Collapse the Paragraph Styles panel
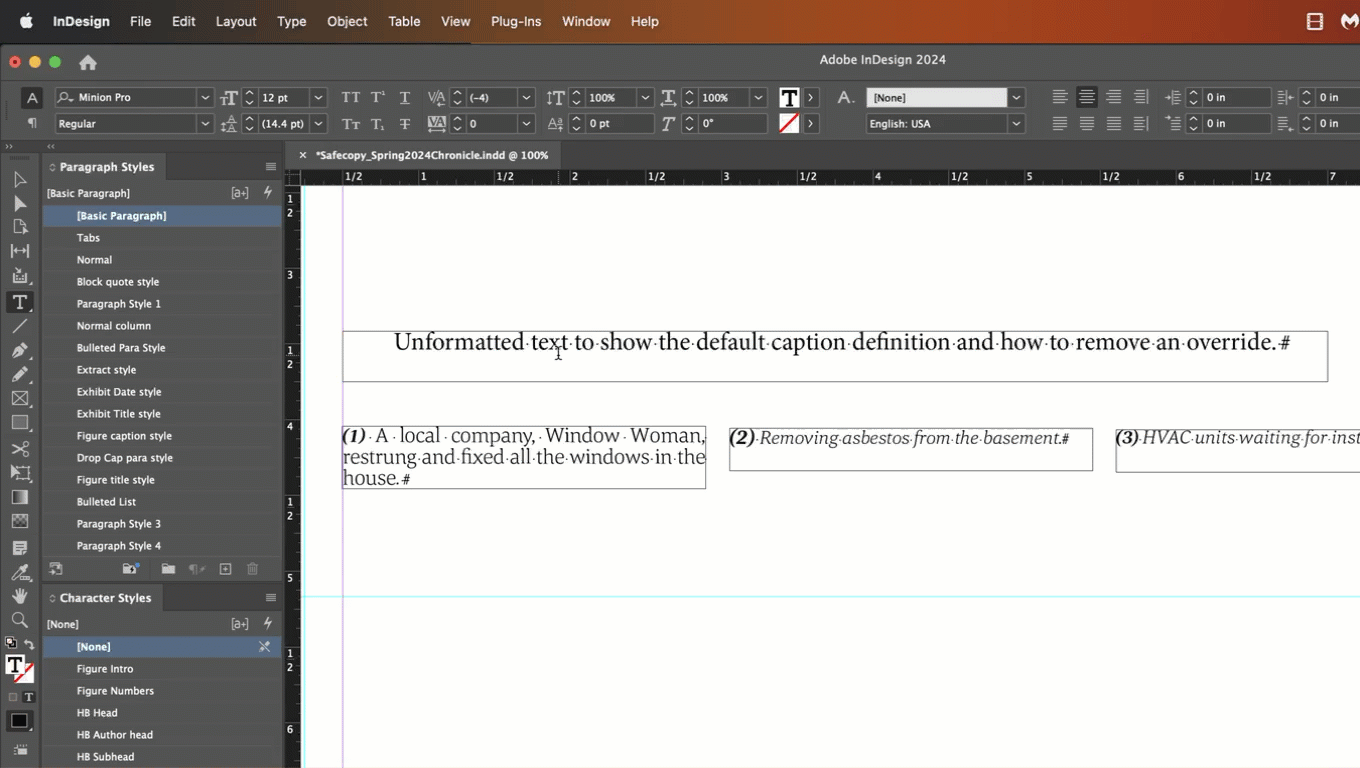1360x768 pixels. pyautogui.click(x=52, y=167)
